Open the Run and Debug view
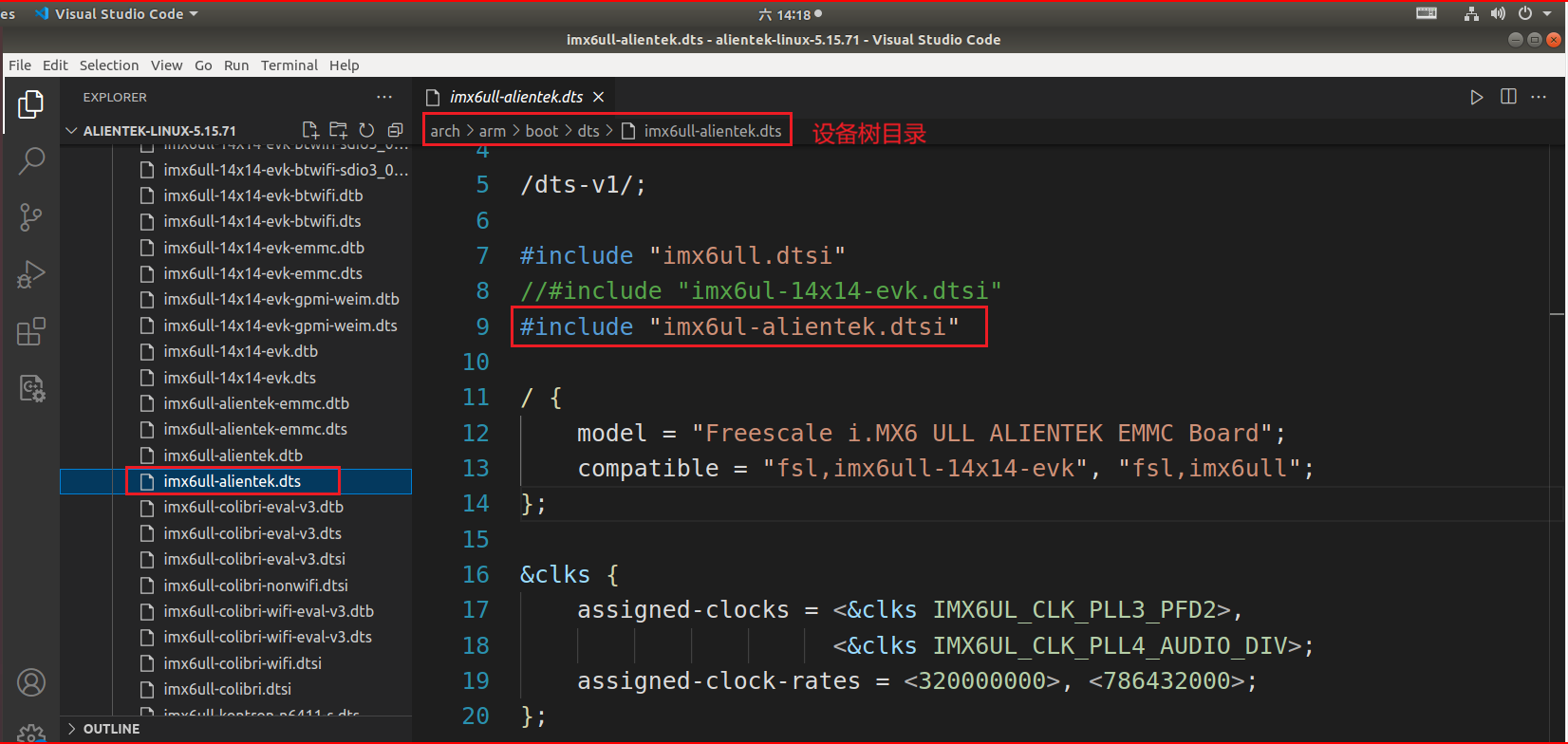1568x744 pixels. point(30,275)
